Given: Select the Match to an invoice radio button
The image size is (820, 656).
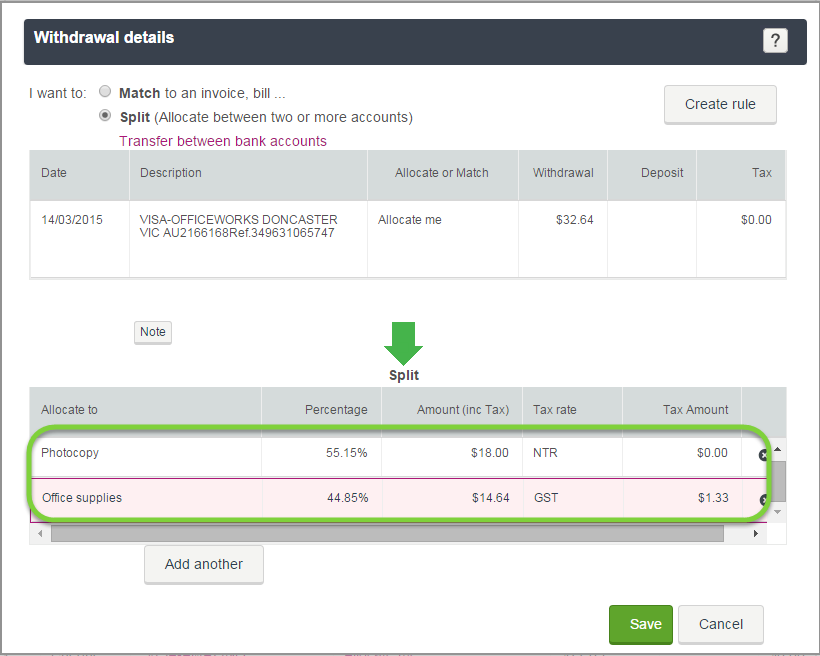Looking at the screenshot, I should pos(105,92).
